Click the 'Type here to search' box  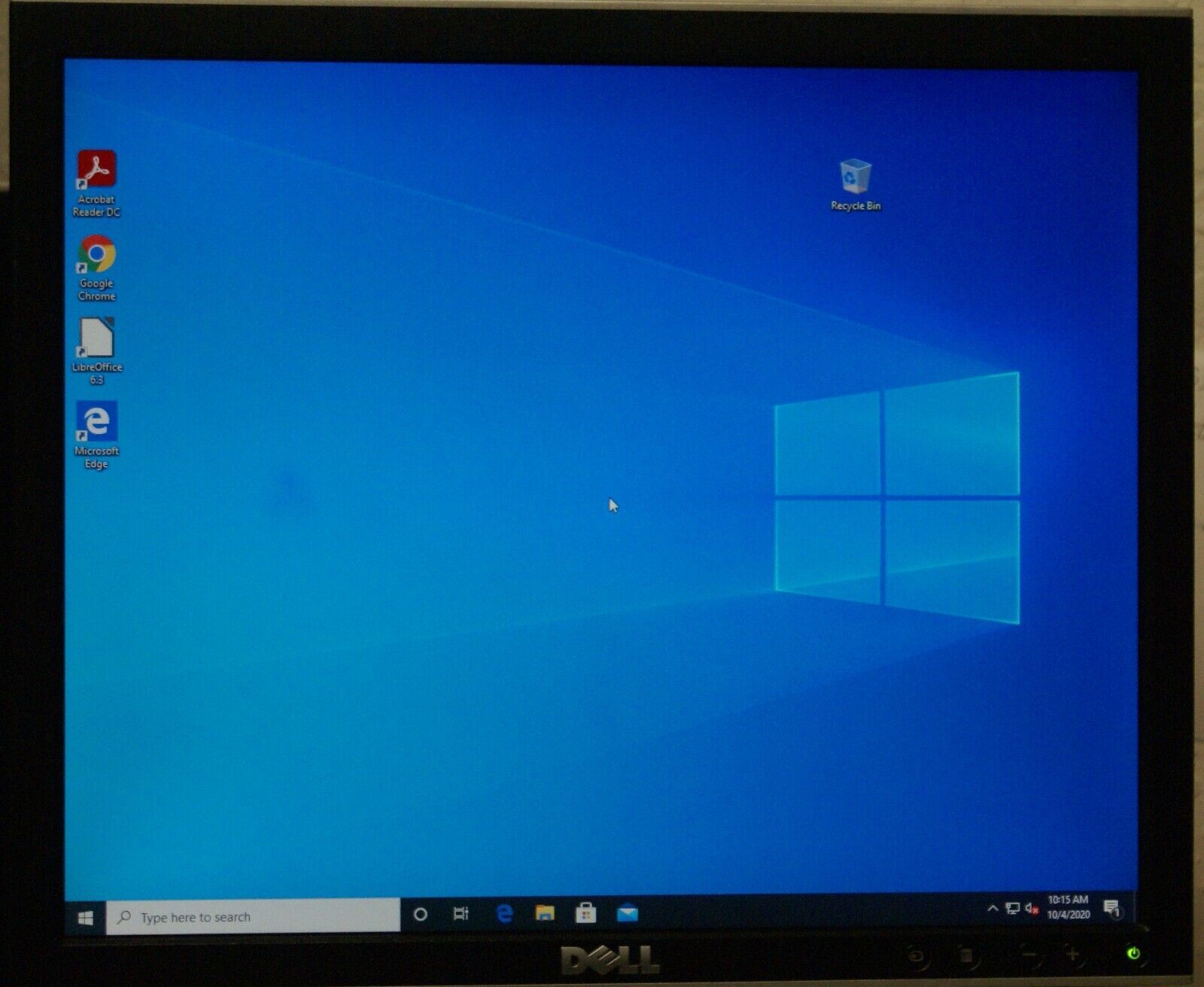point(253,917)
